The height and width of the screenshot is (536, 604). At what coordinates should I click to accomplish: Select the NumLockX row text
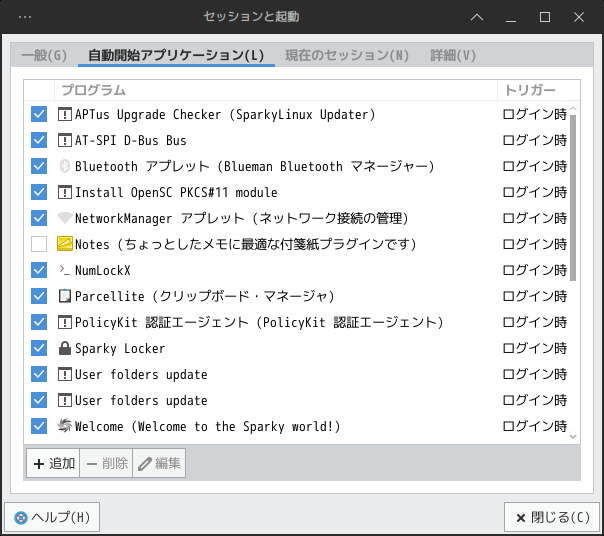pyautogui.click(x=102, y=271)
